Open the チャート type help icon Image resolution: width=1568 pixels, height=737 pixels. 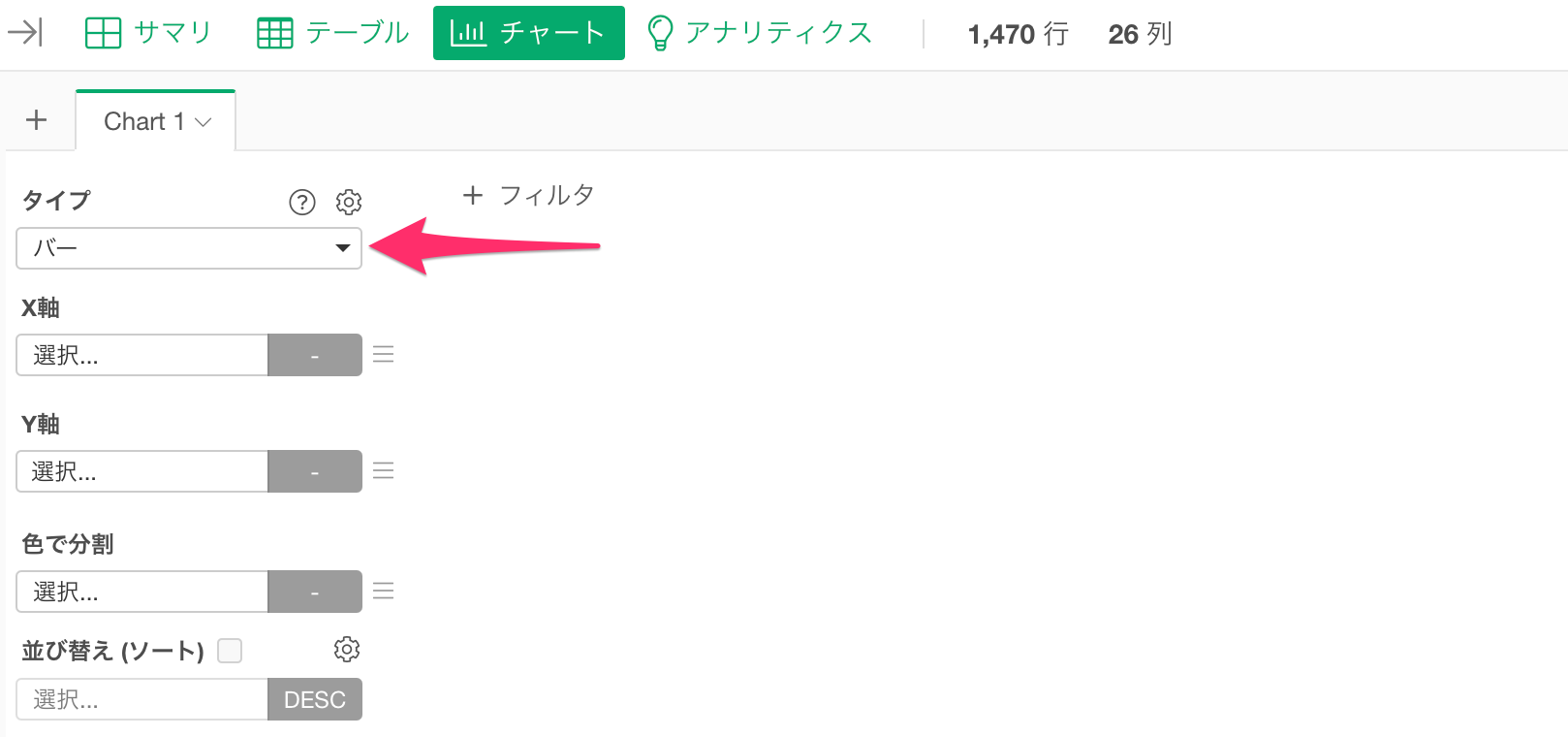(302, 202)
